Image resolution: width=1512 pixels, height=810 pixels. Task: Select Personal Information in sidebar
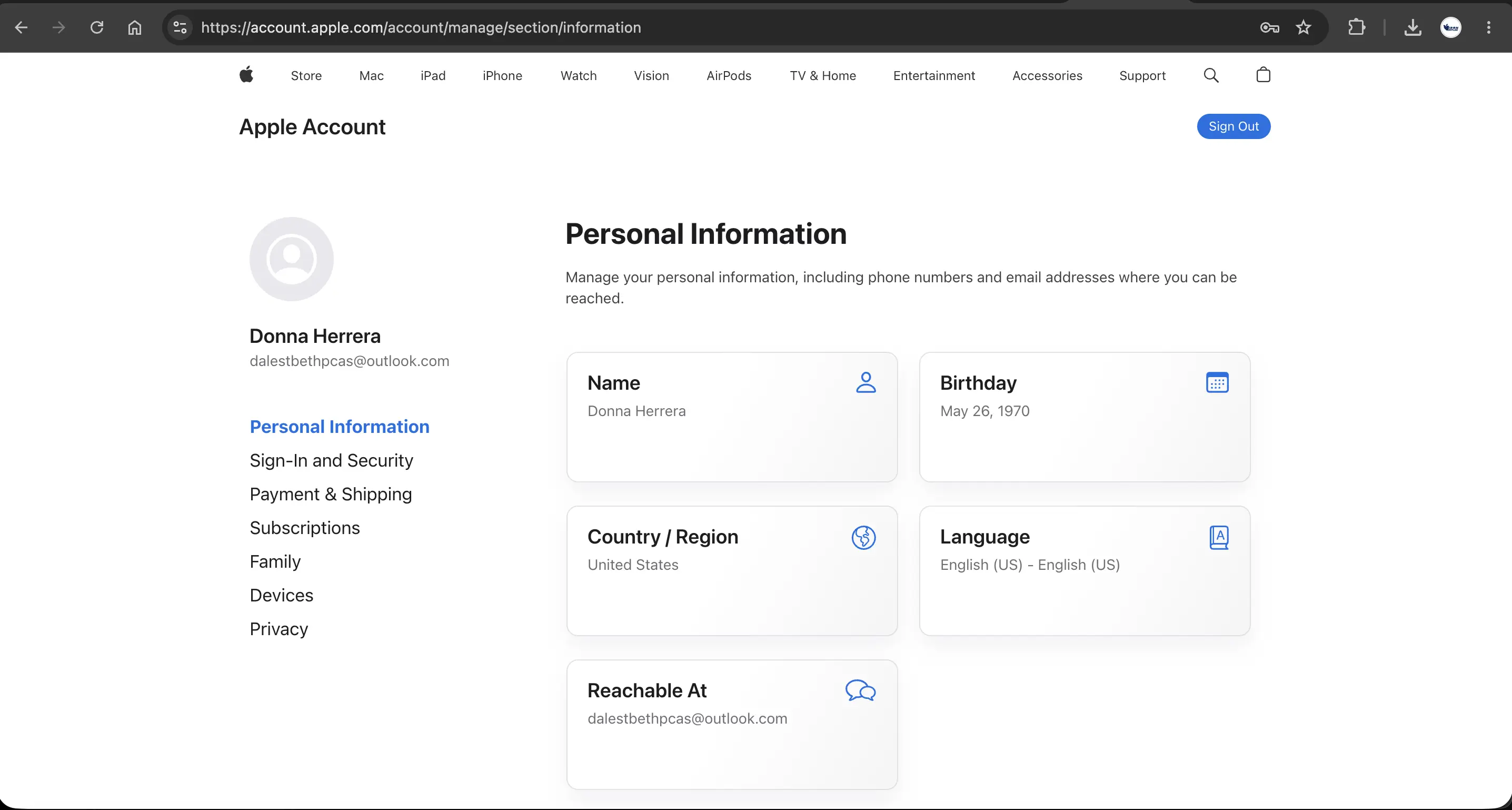coord(340,427)
